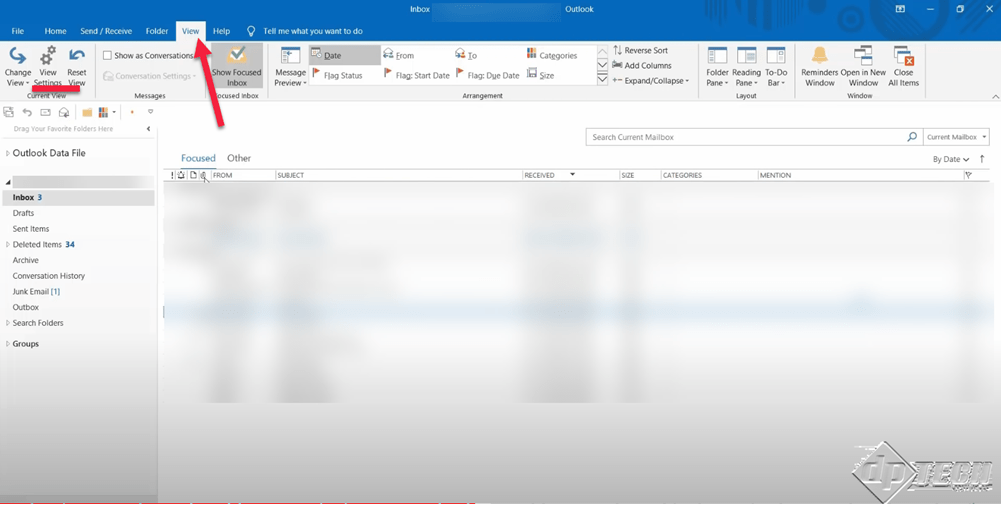
Task: Click the arrangement gallery up arrow
Action: tap(602, 51)
